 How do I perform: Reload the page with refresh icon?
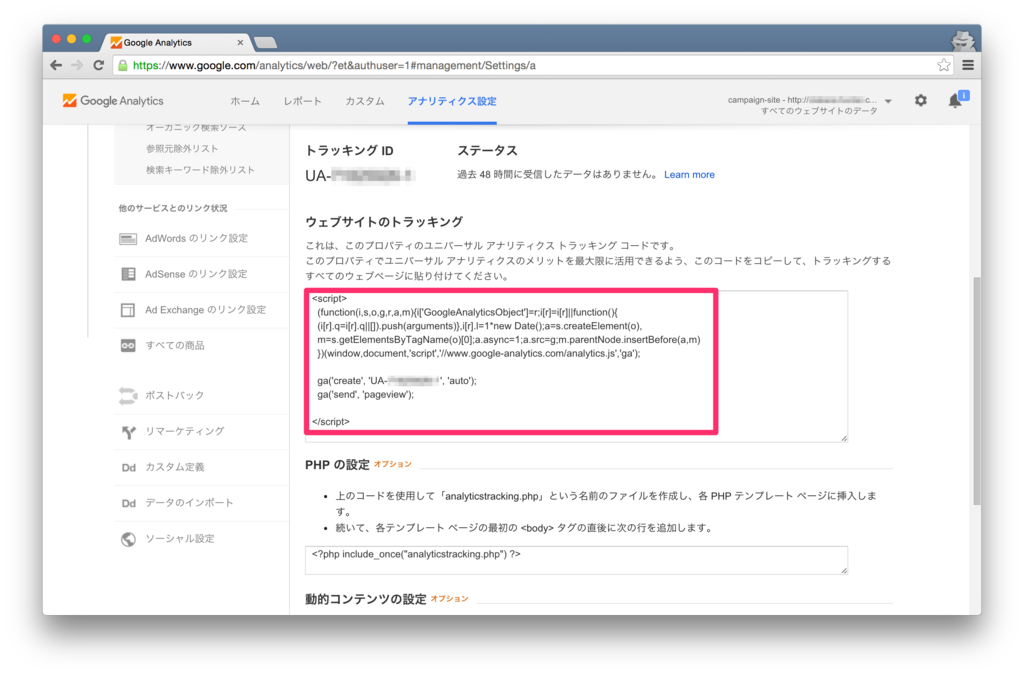(99, 65)
